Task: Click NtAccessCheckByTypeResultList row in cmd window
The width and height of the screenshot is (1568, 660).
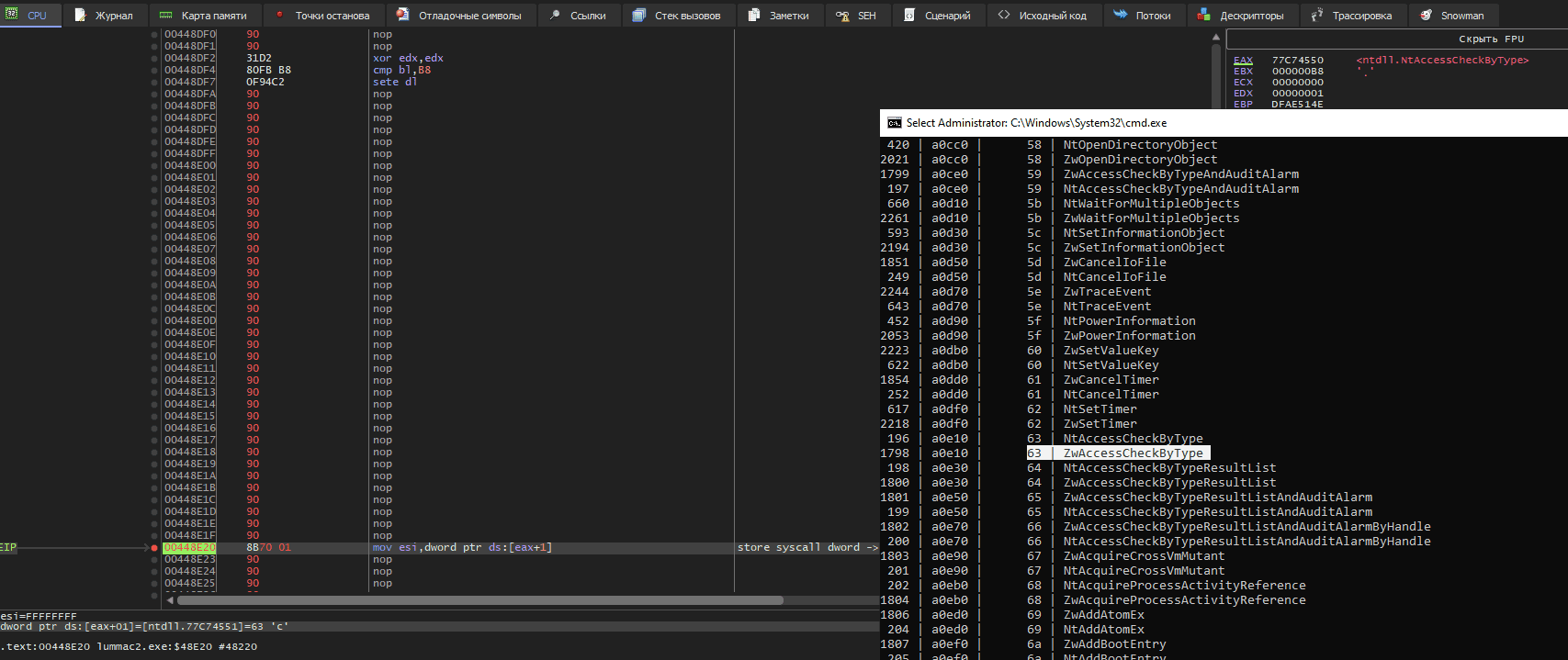Action: click(1169, 467)
